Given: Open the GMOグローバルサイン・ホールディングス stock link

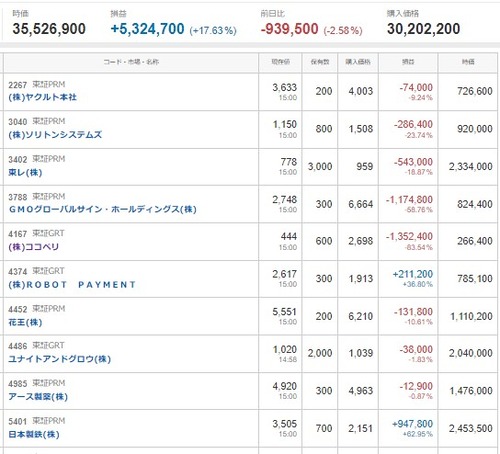Looking at the screenshot, I should pos(103,209).
